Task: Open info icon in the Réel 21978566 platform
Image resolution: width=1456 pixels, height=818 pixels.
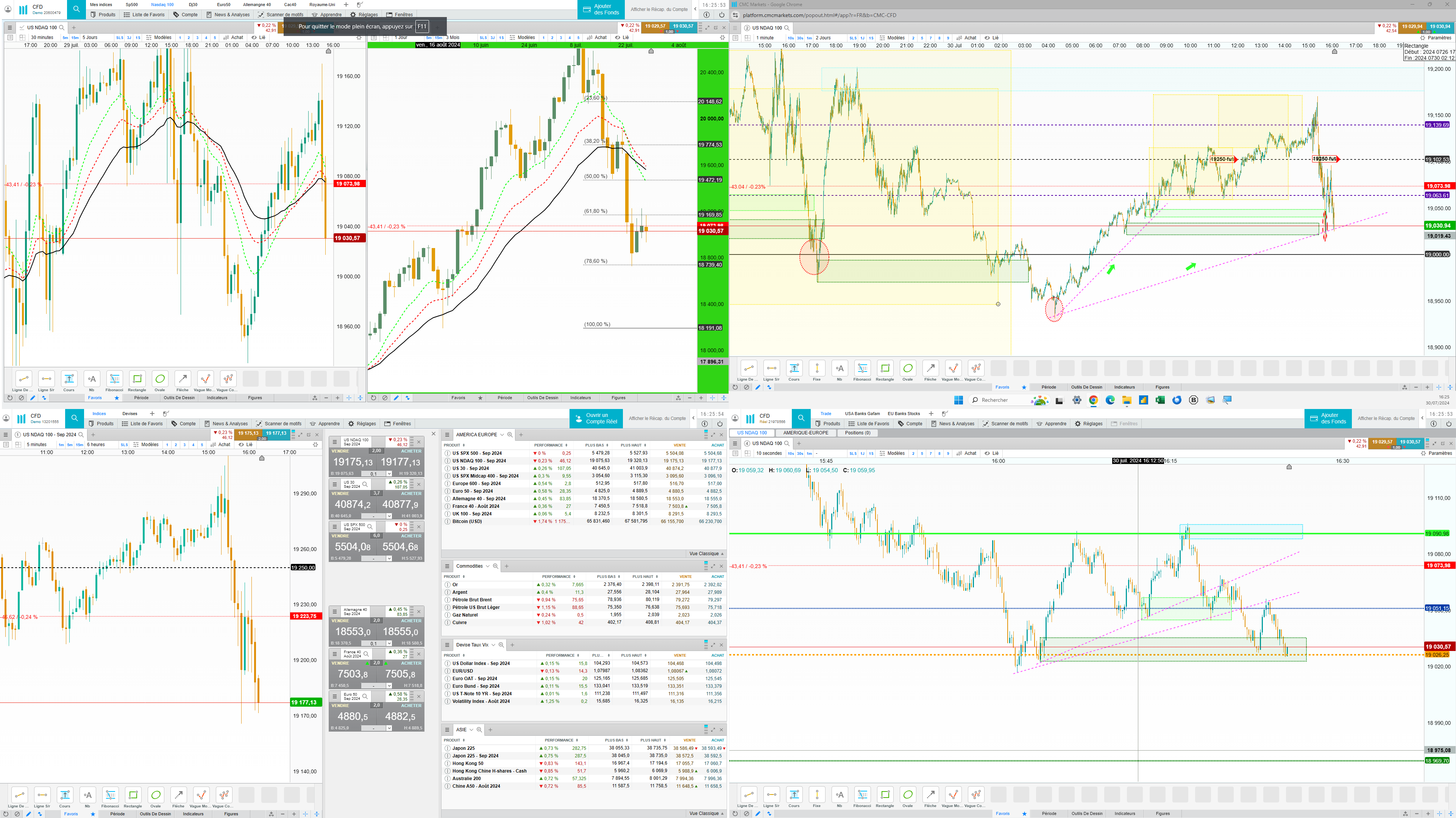Action: 1433,423
